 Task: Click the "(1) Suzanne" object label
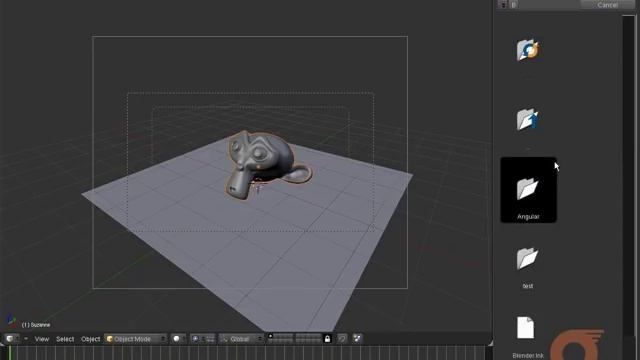click(x=36, y=325)
